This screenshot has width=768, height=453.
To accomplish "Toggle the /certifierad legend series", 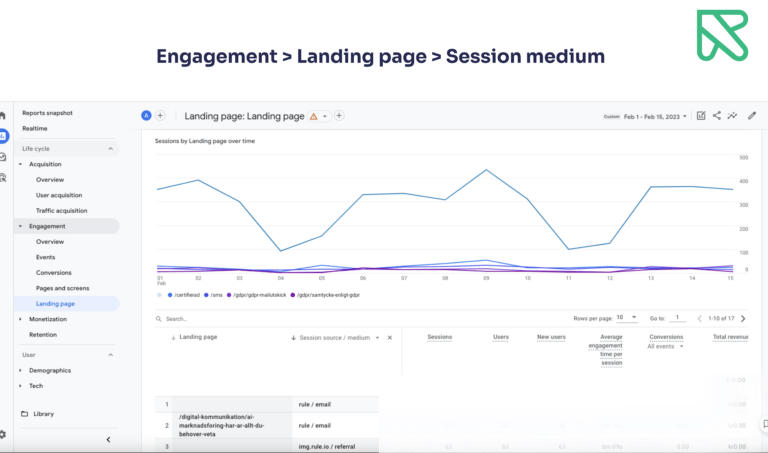I will pos(187,295).
